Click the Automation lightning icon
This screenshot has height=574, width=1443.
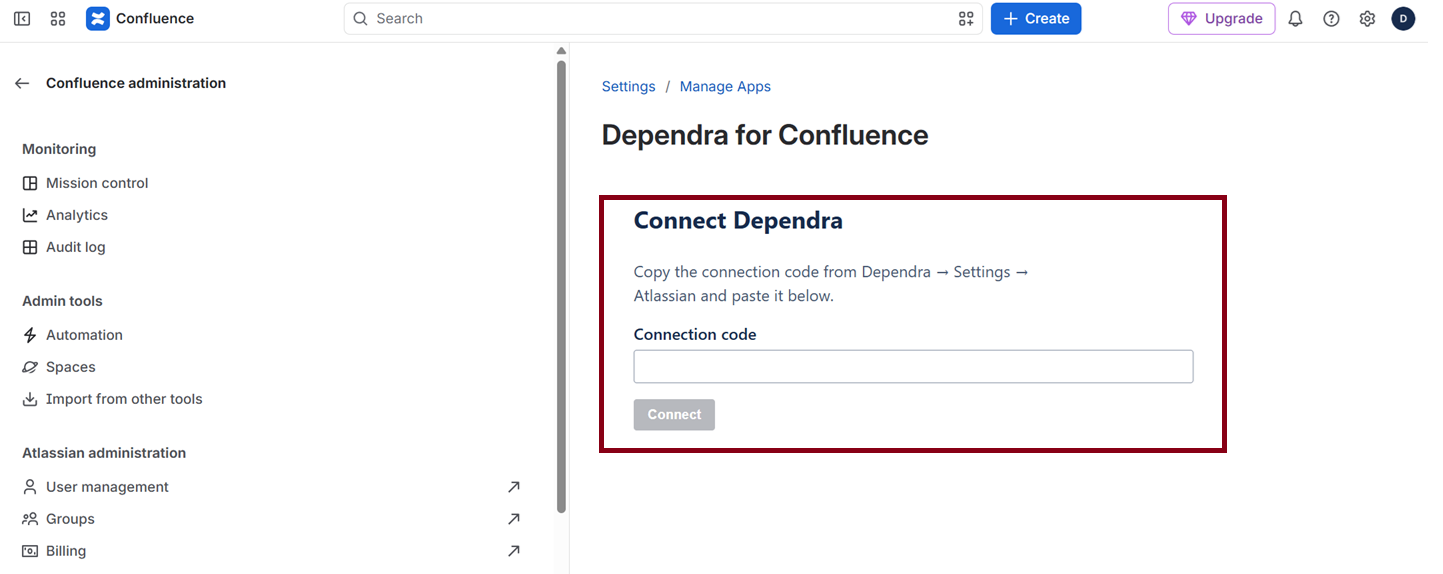click(x=30, y=335)
